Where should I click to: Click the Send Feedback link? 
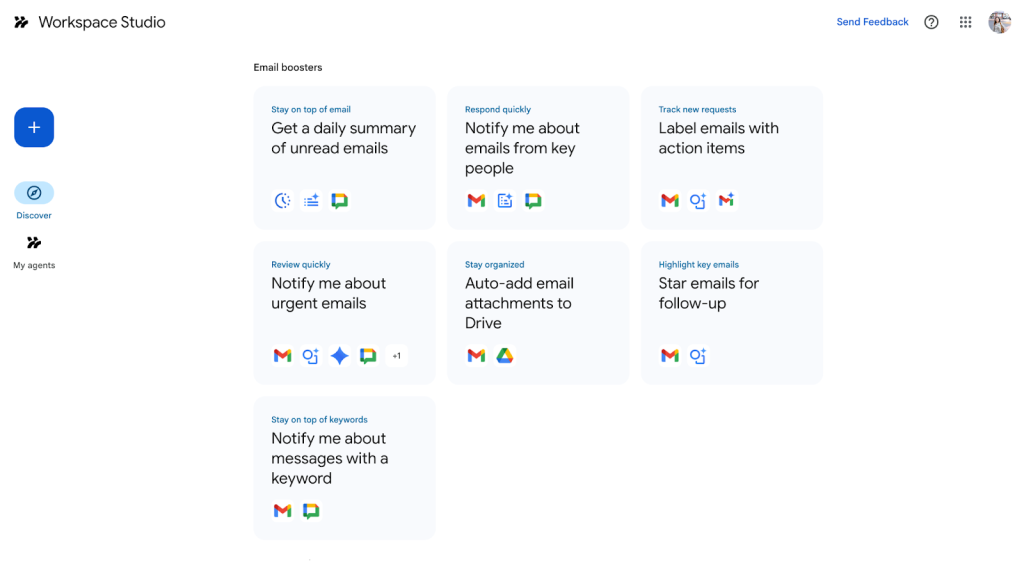point(872,22)
